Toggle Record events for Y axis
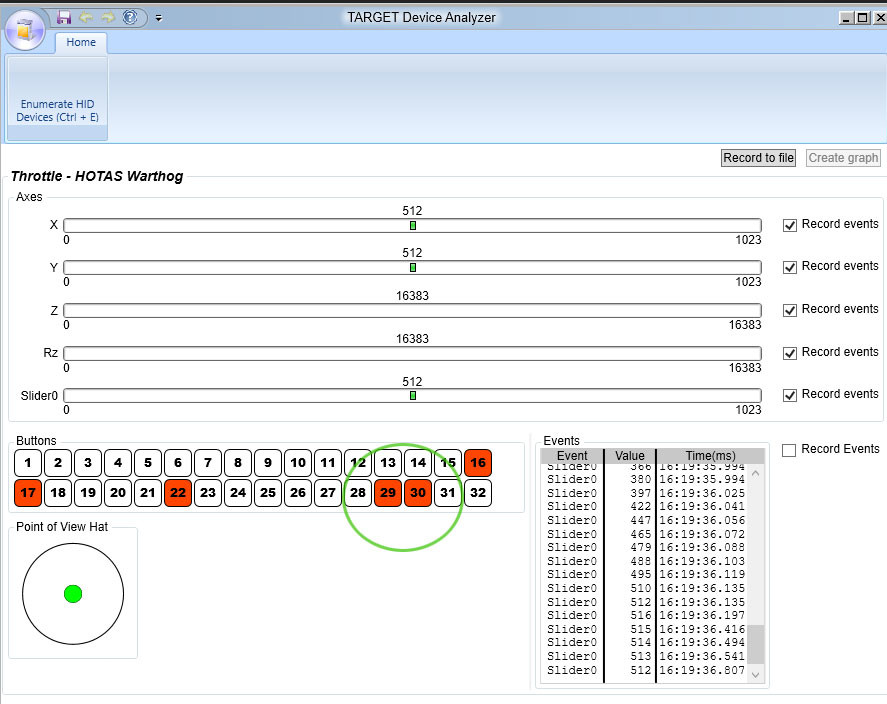 point(790,267)
